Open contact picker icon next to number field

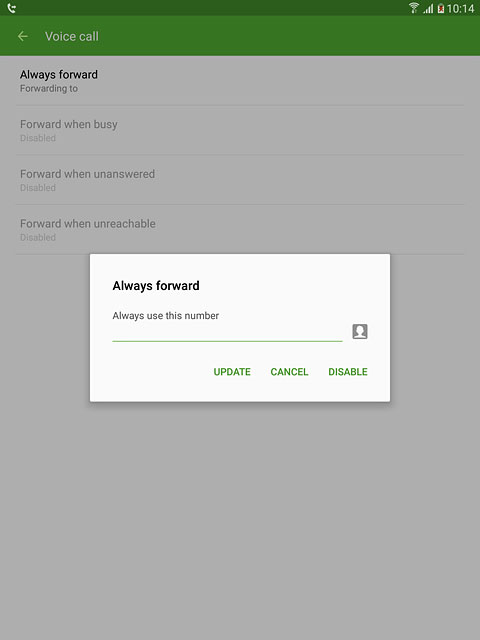tap(360, 331)
